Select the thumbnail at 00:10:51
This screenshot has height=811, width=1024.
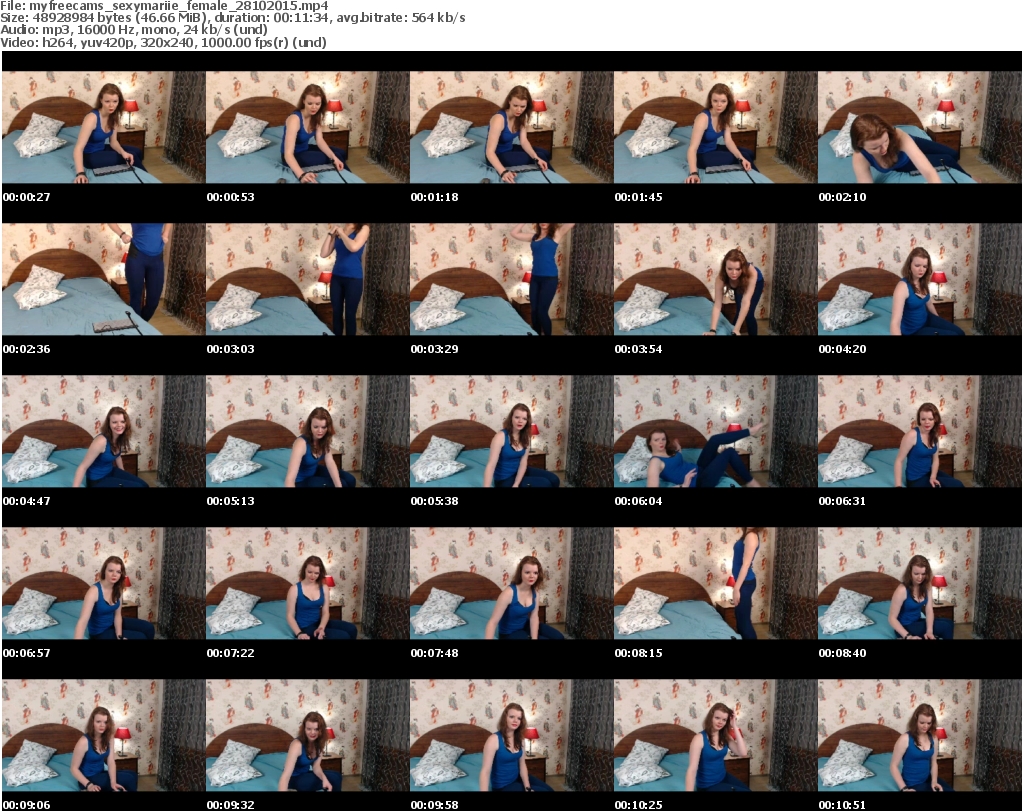pos(920,736)
